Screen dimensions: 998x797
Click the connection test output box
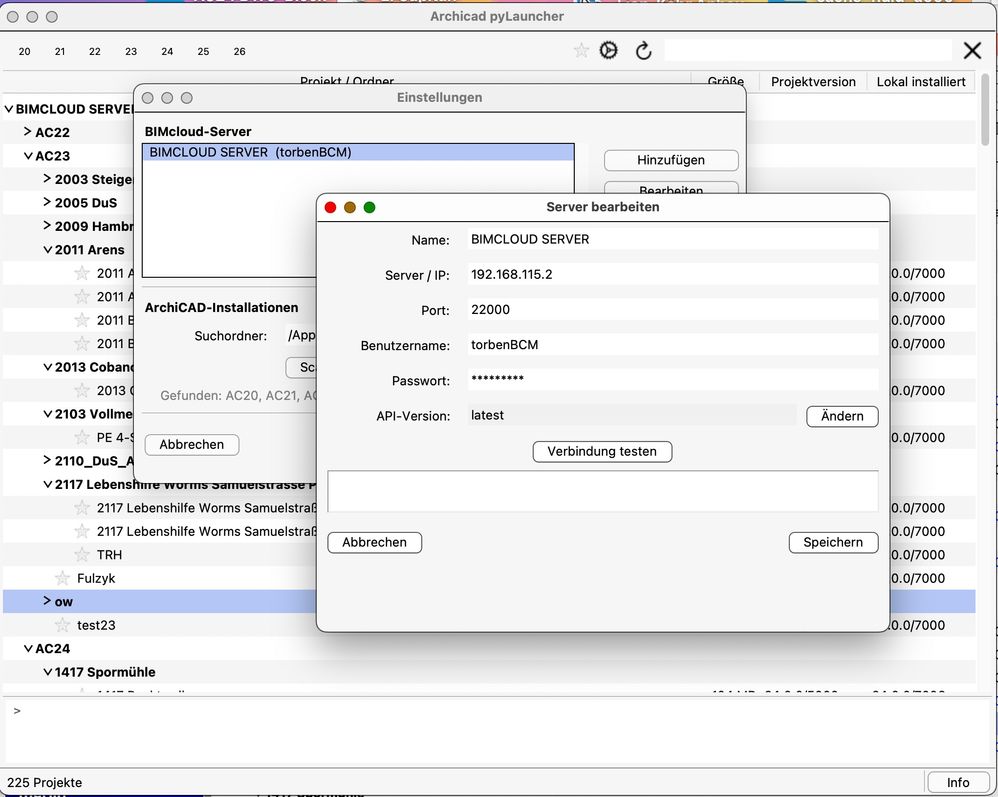click(x=603, y=491)
